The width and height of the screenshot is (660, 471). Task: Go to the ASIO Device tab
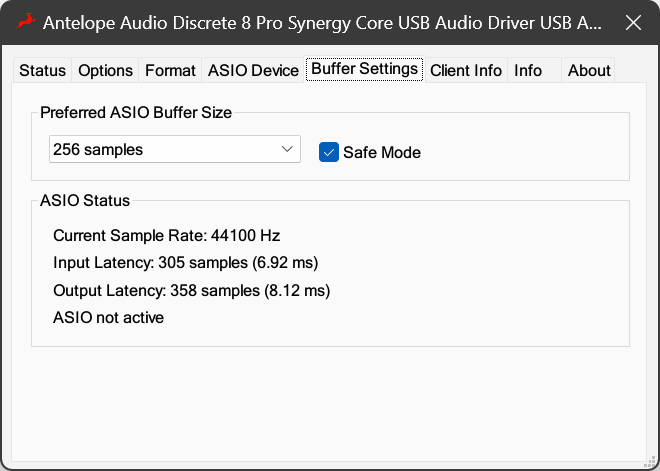253,70
